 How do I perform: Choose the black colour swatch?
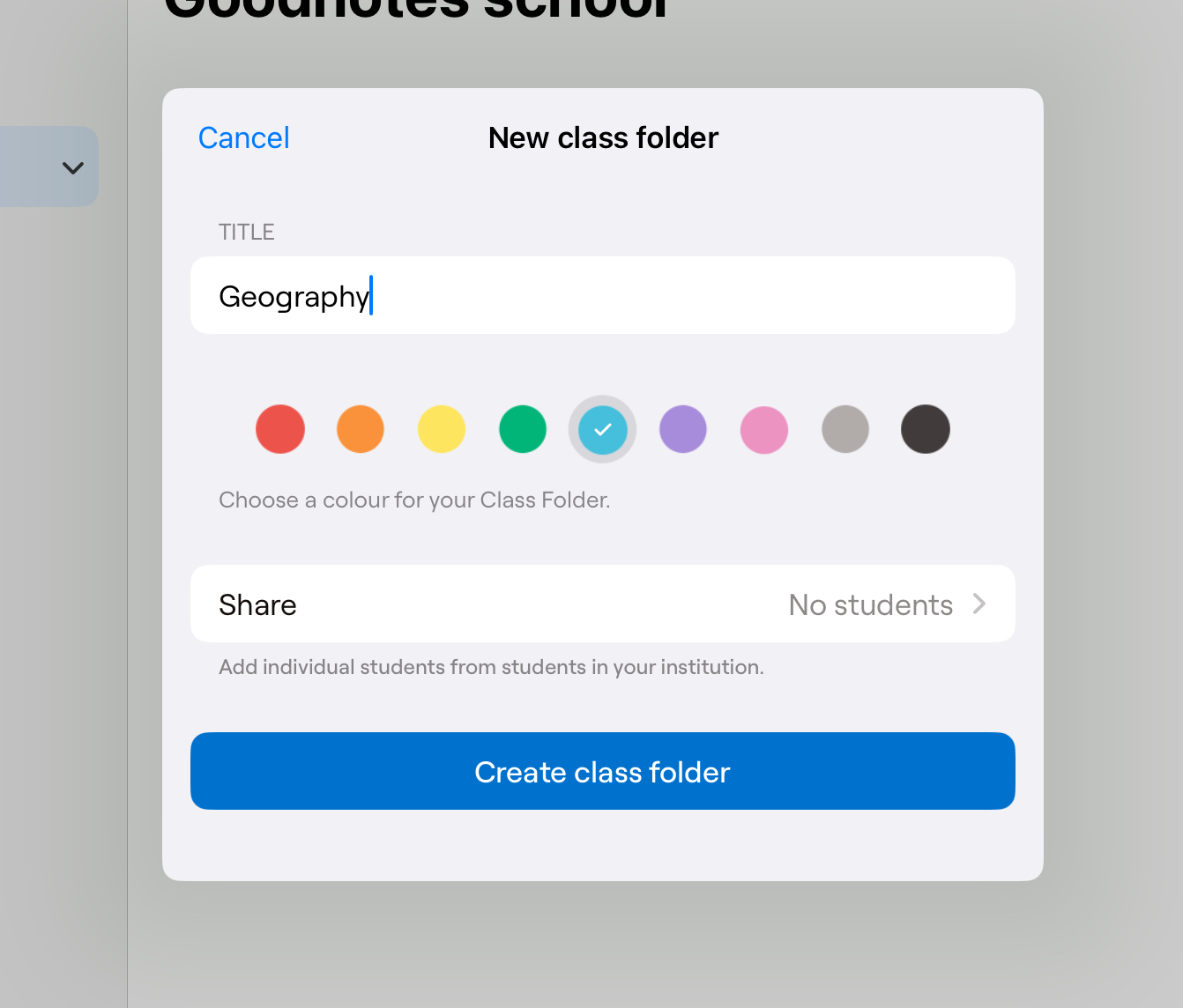click(926, 429)
